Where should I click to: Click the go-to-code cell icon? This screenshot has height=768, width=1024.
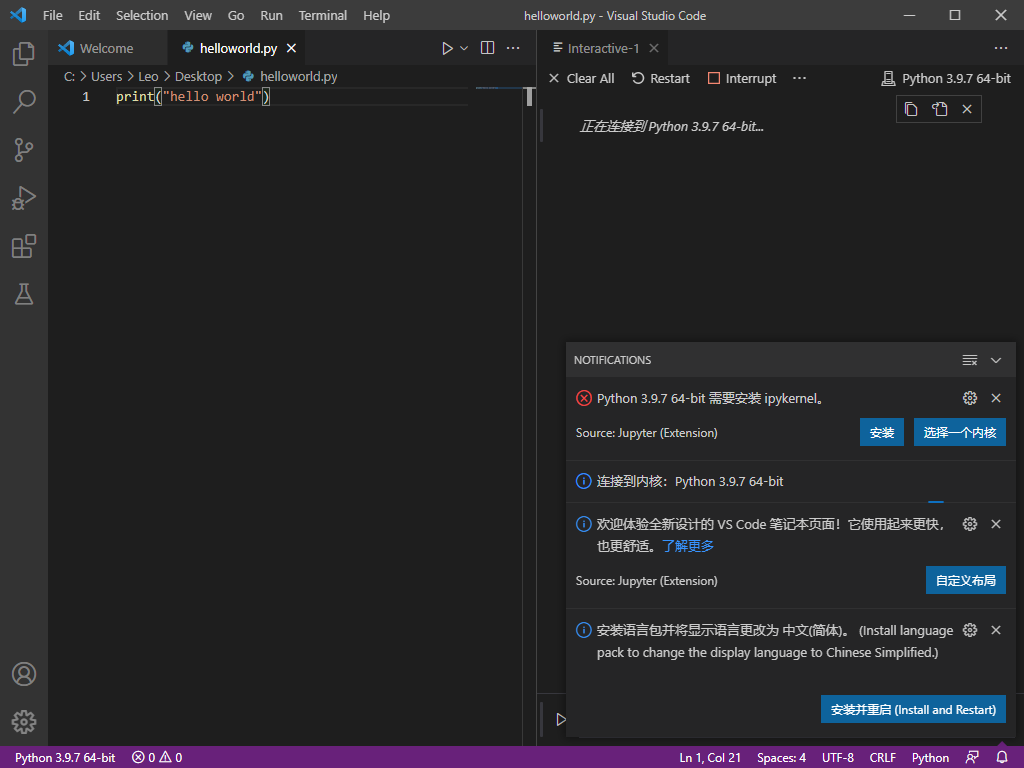939,109
